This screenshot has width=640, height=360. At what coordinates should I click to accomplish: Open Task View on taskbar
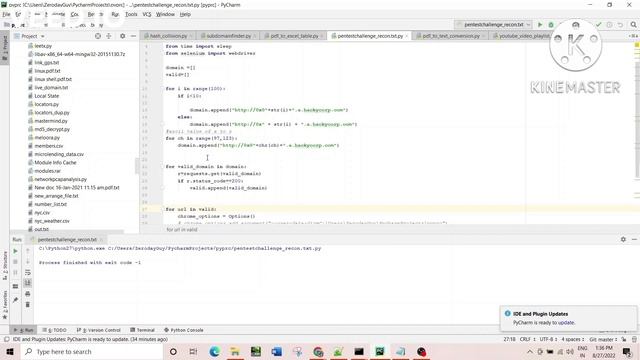click(193, 352)
